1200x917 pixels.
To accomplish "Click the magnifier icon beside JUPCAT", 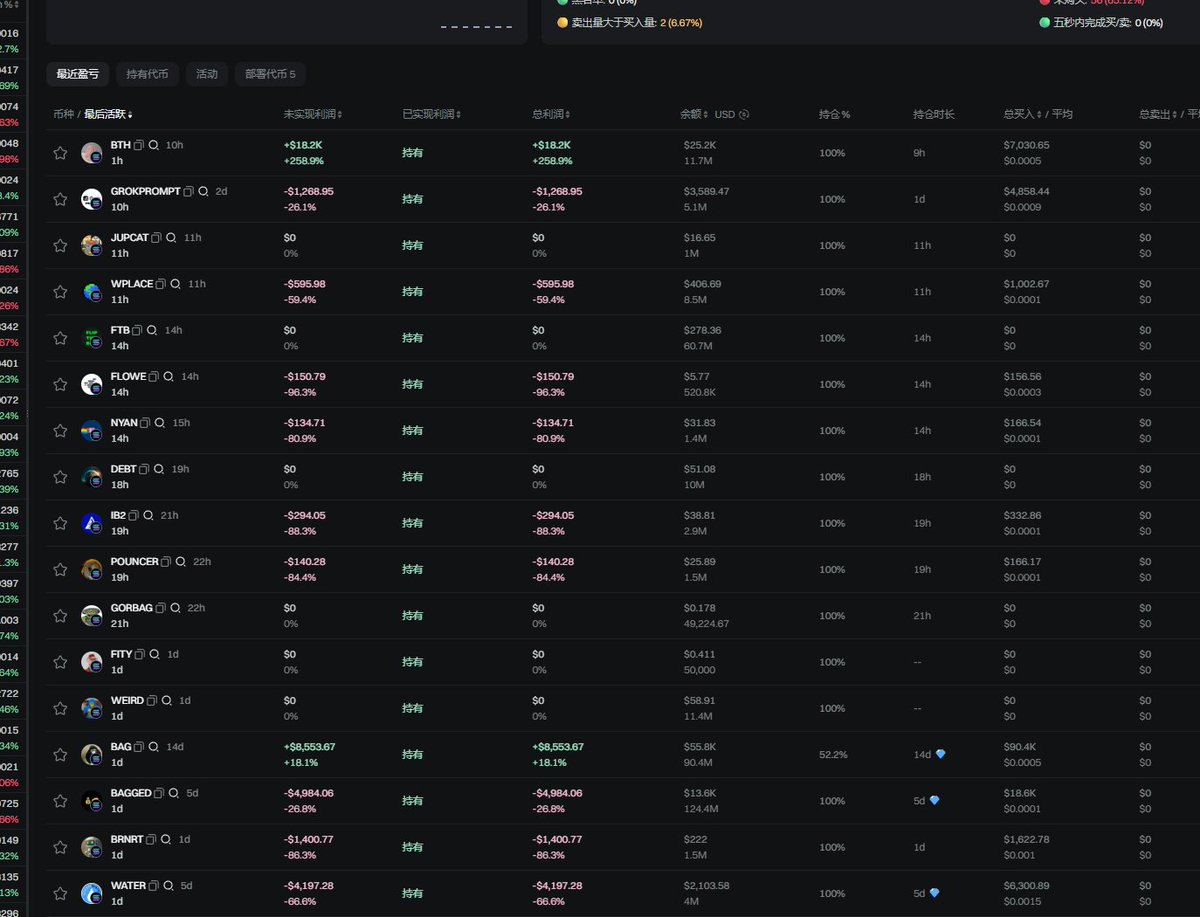I will (x=171, y=238).
